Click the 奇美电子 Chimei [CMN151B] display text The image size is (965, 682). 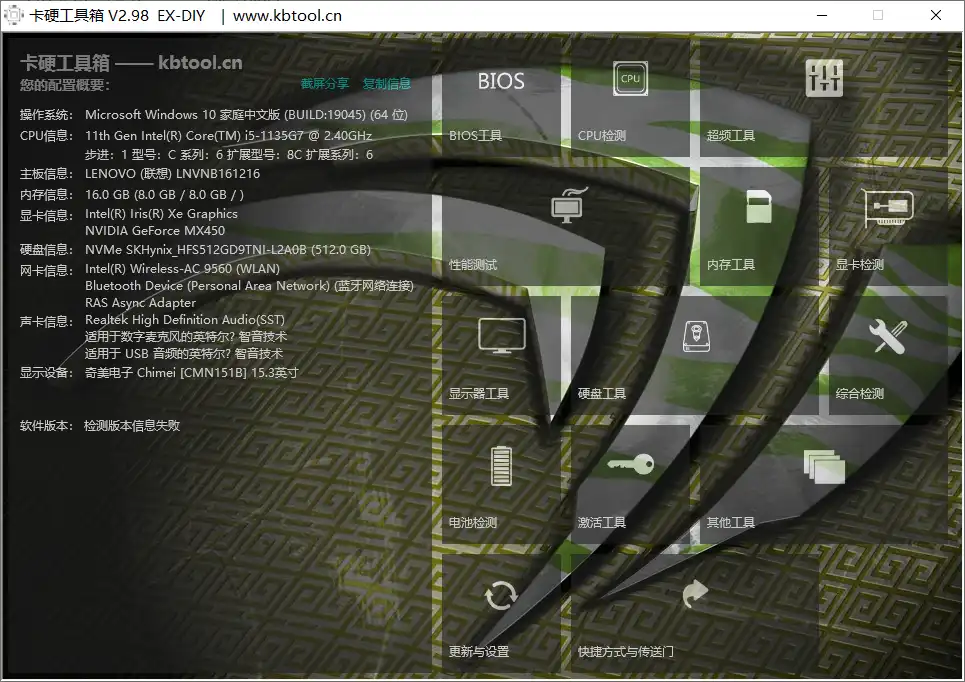point(191,372)
